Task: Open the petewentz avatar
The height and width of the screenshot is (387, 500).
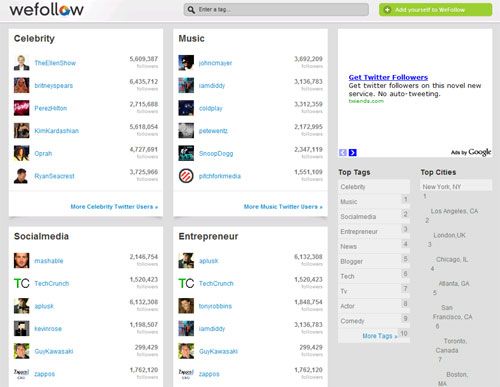Action: (186, 131)
